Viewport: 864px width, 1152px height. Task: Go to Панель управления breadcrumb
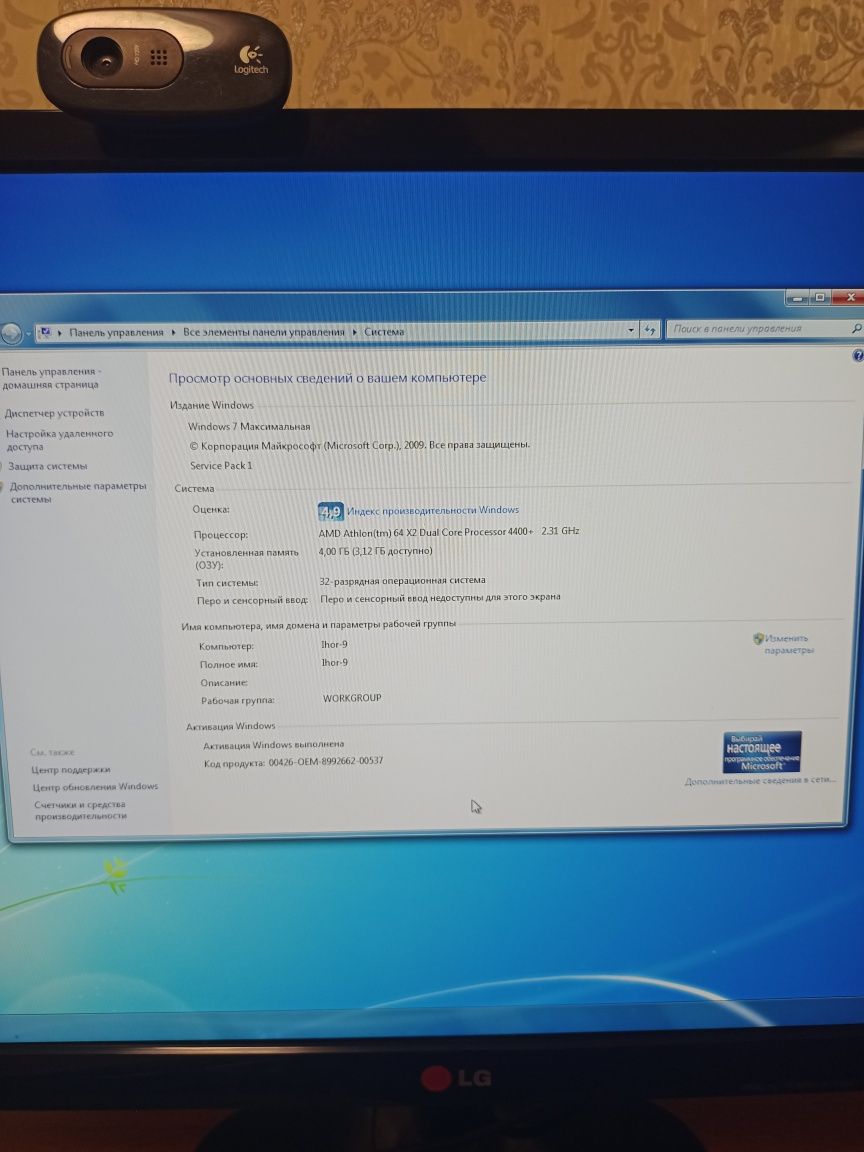[x=116, y=332]
